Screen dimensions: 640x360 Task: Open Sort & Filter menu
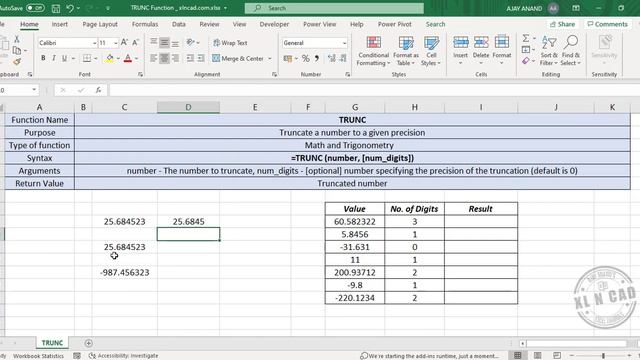tap(549, 51)
